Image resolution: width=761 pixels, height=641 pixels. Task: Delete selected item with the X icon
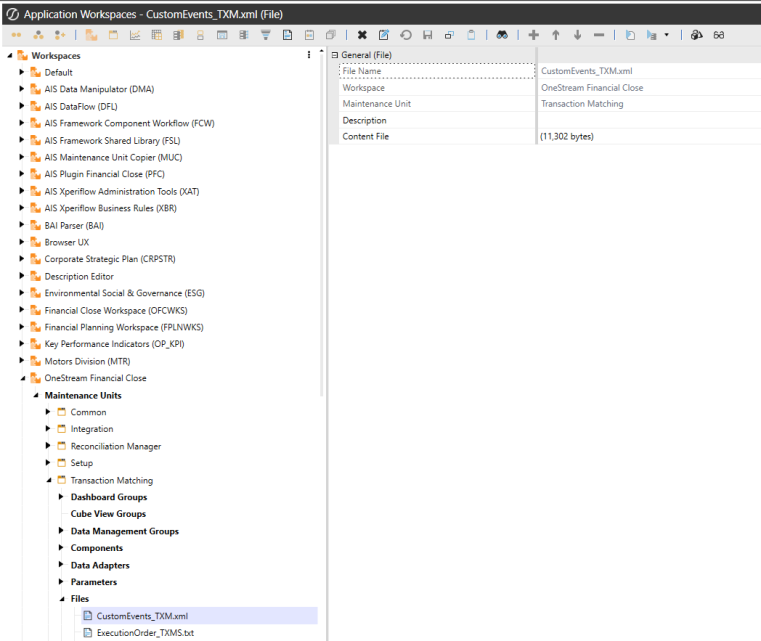(x=362, y=35)
